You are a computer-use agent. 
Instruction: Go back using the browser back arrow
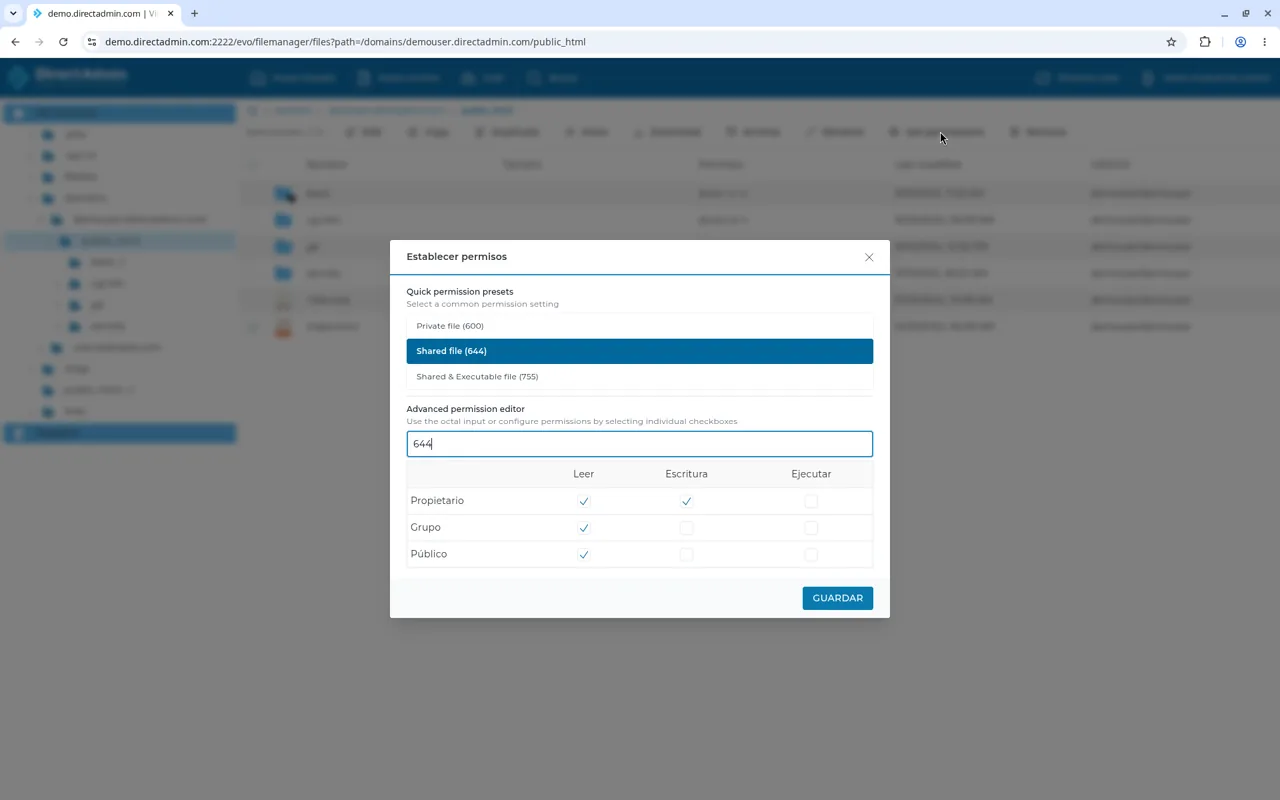(15, 42)
